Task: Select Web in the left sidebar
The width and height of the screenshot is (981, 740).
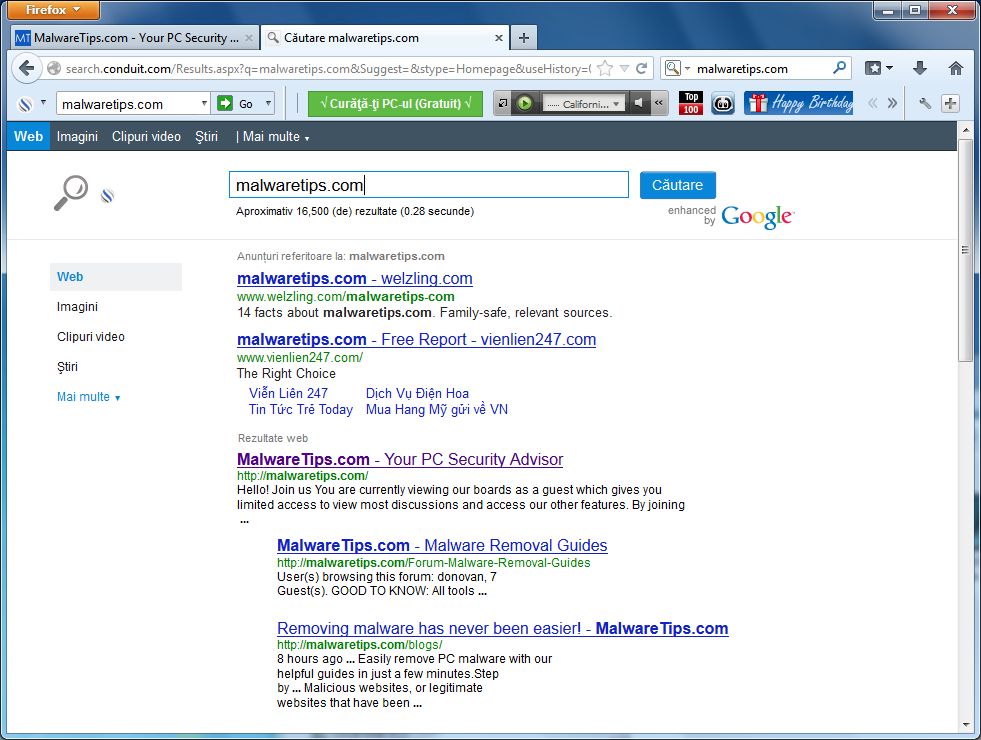Action: coord(116,276)
